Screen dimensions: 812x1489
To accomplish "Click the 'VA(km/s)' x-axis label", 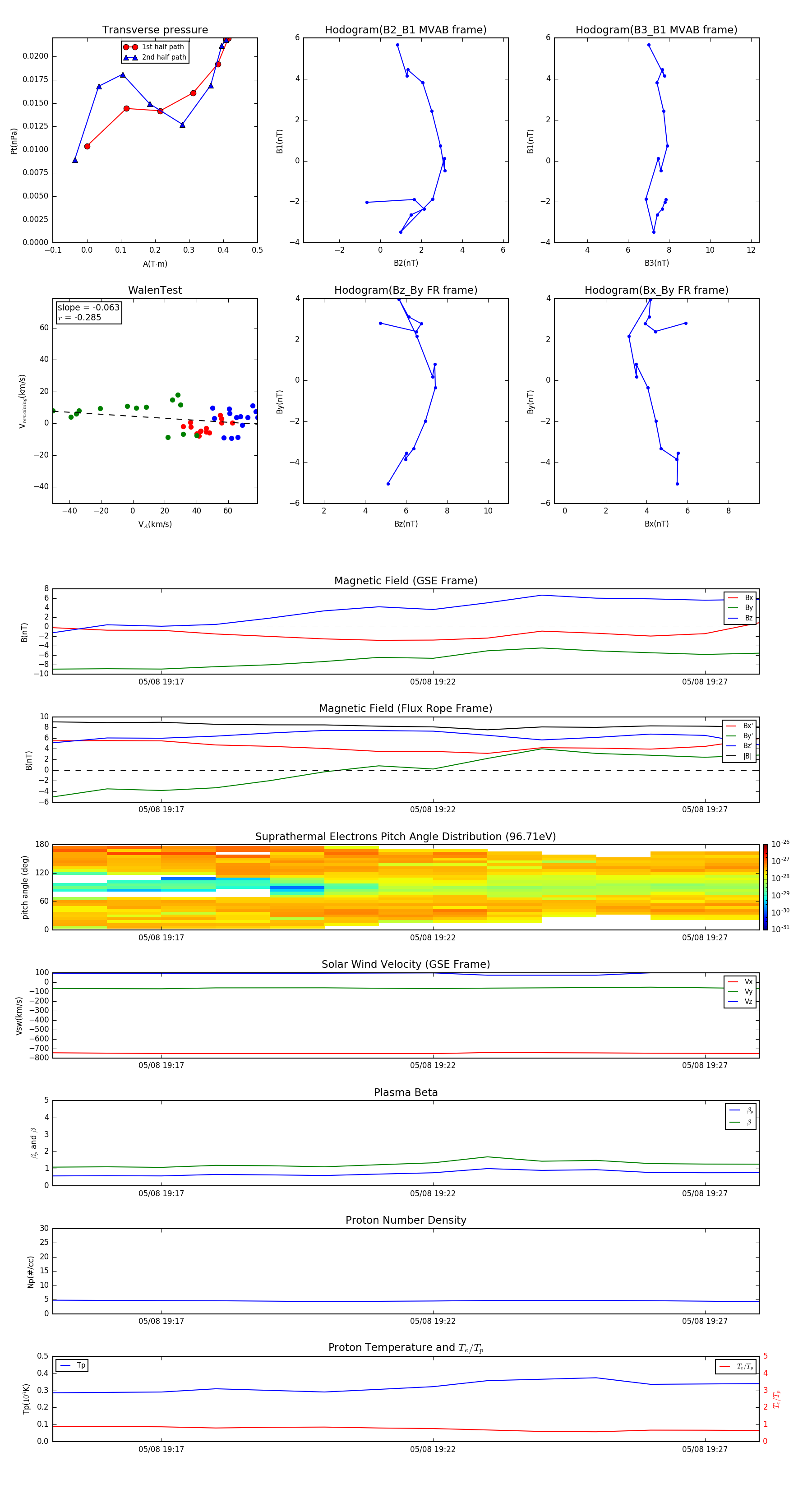I will pos(155,524).
